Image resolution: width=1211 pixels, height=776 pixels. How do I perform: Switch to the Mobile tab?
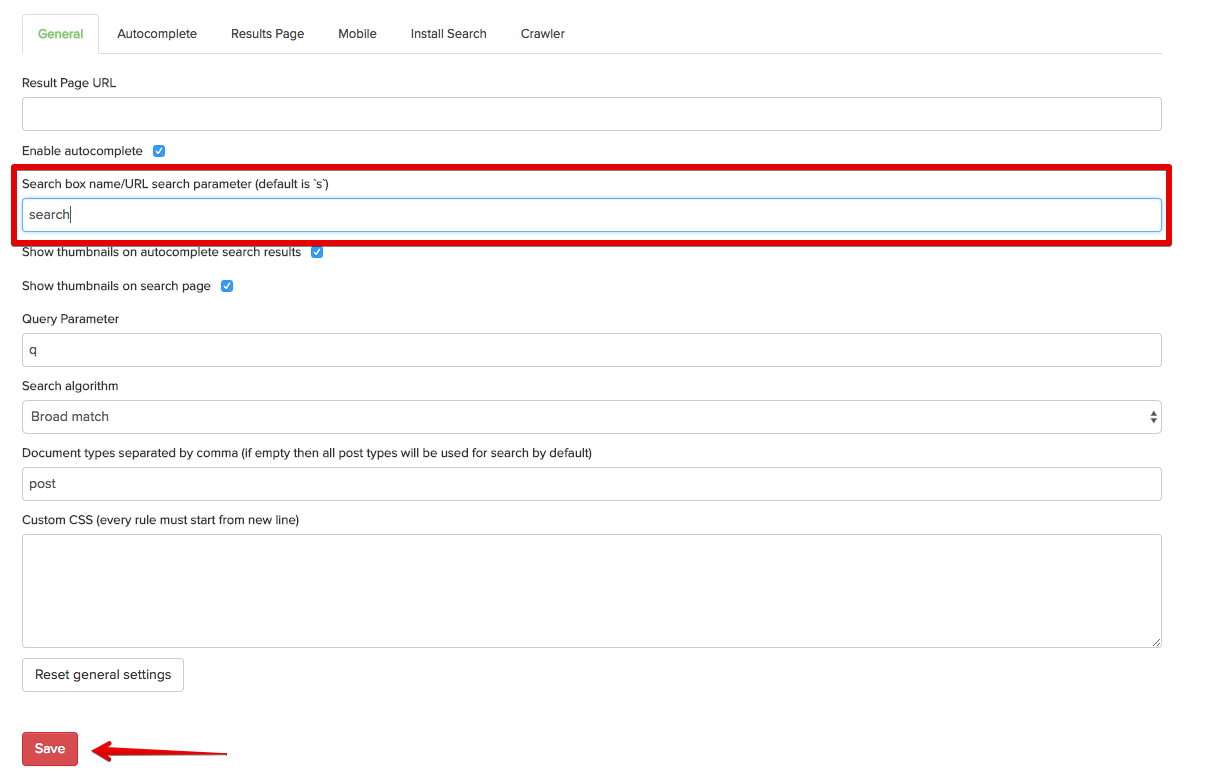point(357,34)
